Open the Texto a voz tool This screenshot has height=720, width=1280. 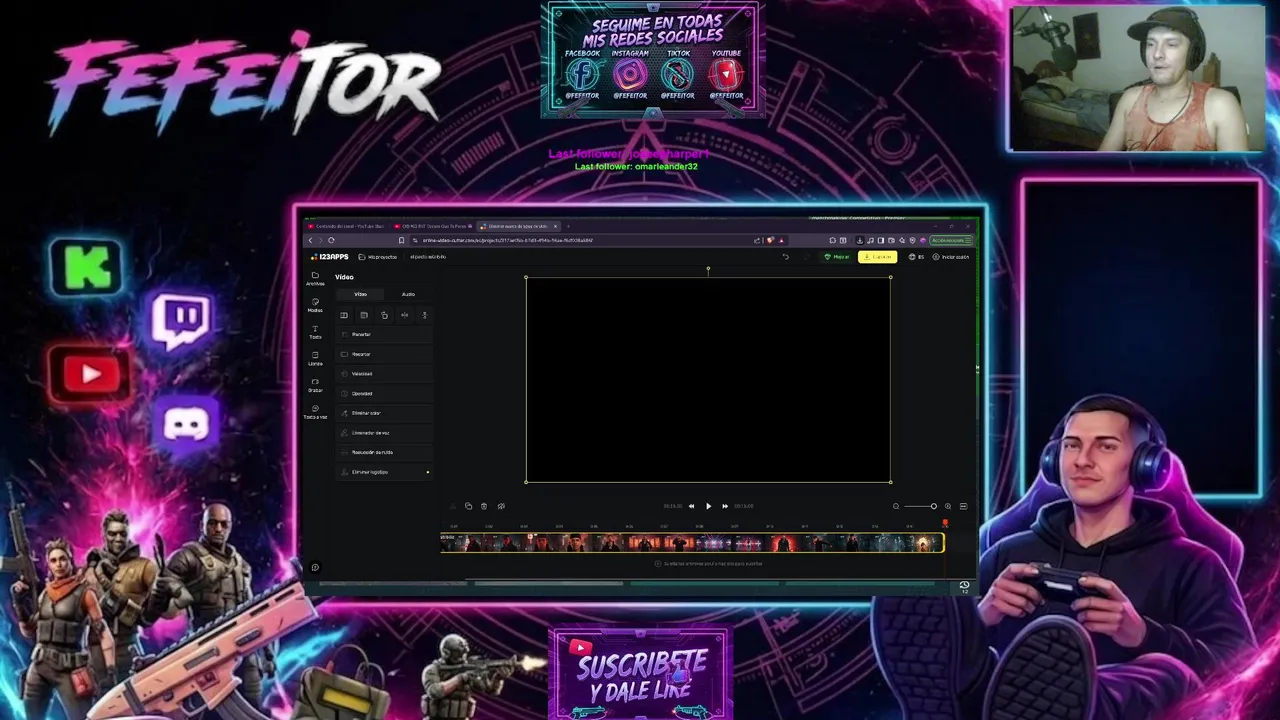pyautogui.click(x=315, y=412)
